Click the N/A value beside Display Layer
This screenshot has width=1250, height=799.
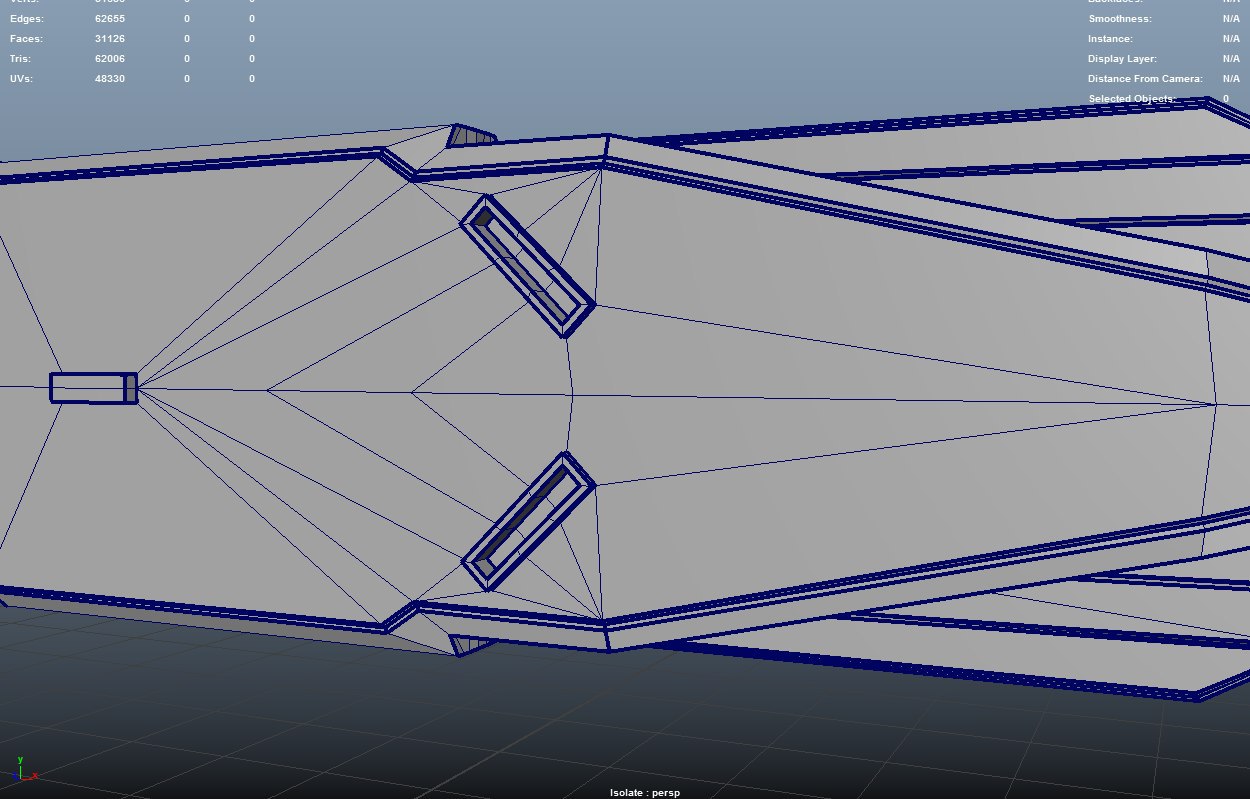[x=1231, y=59]
